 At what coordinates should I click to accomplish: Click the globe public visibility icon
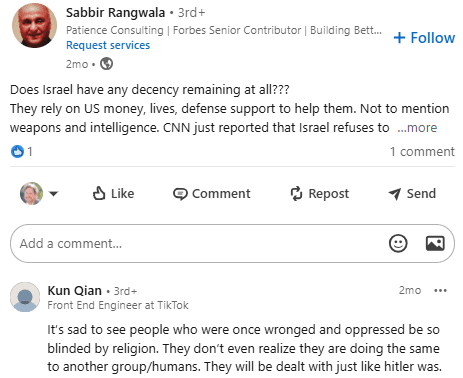point(106,64)
